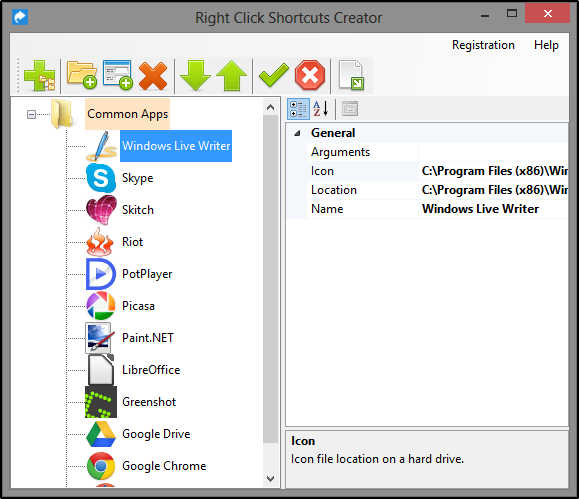Minimize the Right Click Shortcuts Creator window
This screenshot has width=579, height=499.
click(485, 16)
